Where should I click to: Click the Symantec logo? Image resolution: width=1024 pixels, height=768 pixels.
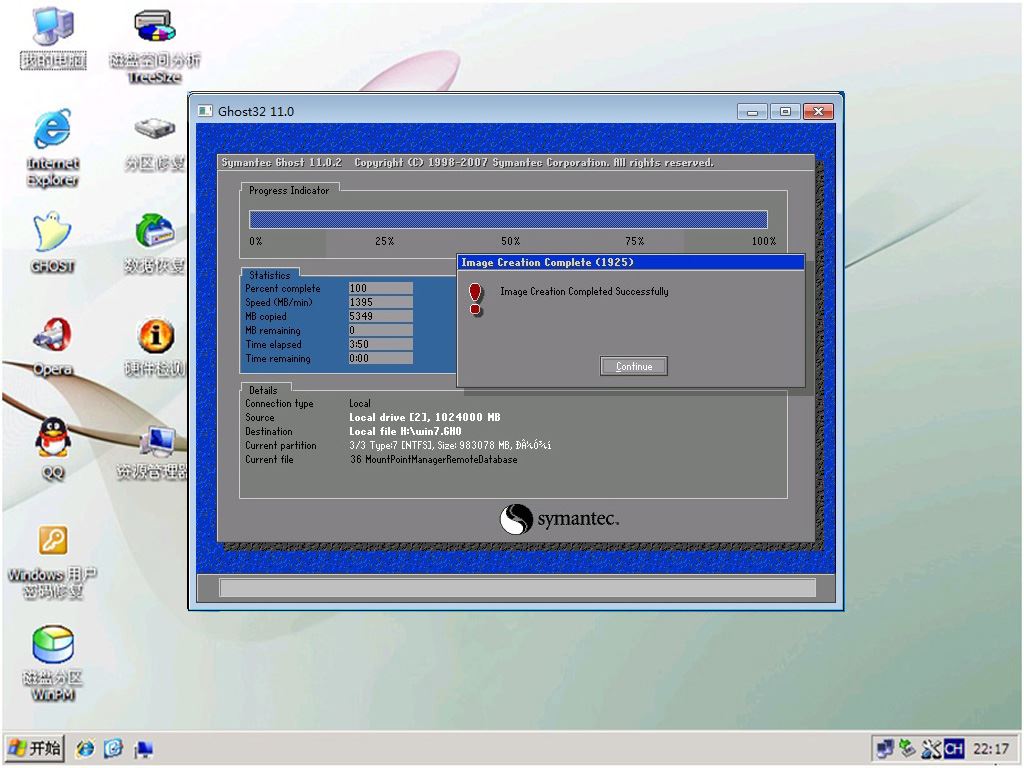coord(559,519)
